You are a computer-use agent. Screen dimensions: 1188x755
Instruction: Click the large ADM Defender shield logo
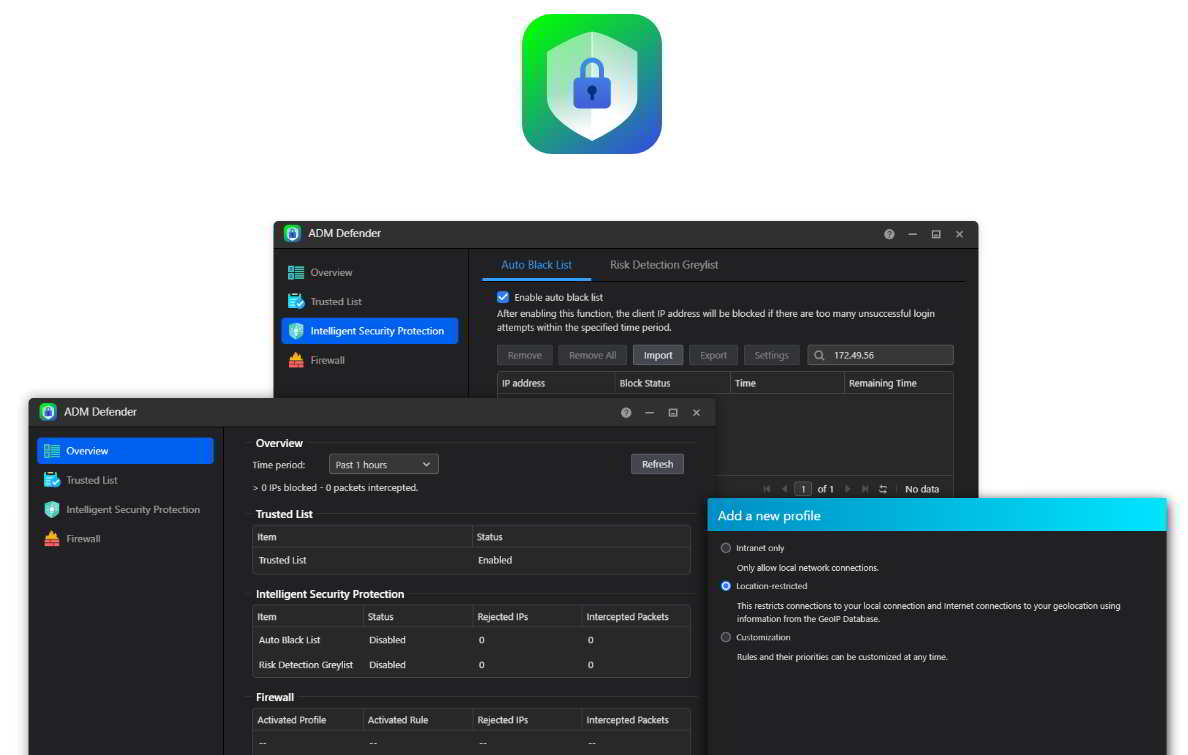pos(592,83)
